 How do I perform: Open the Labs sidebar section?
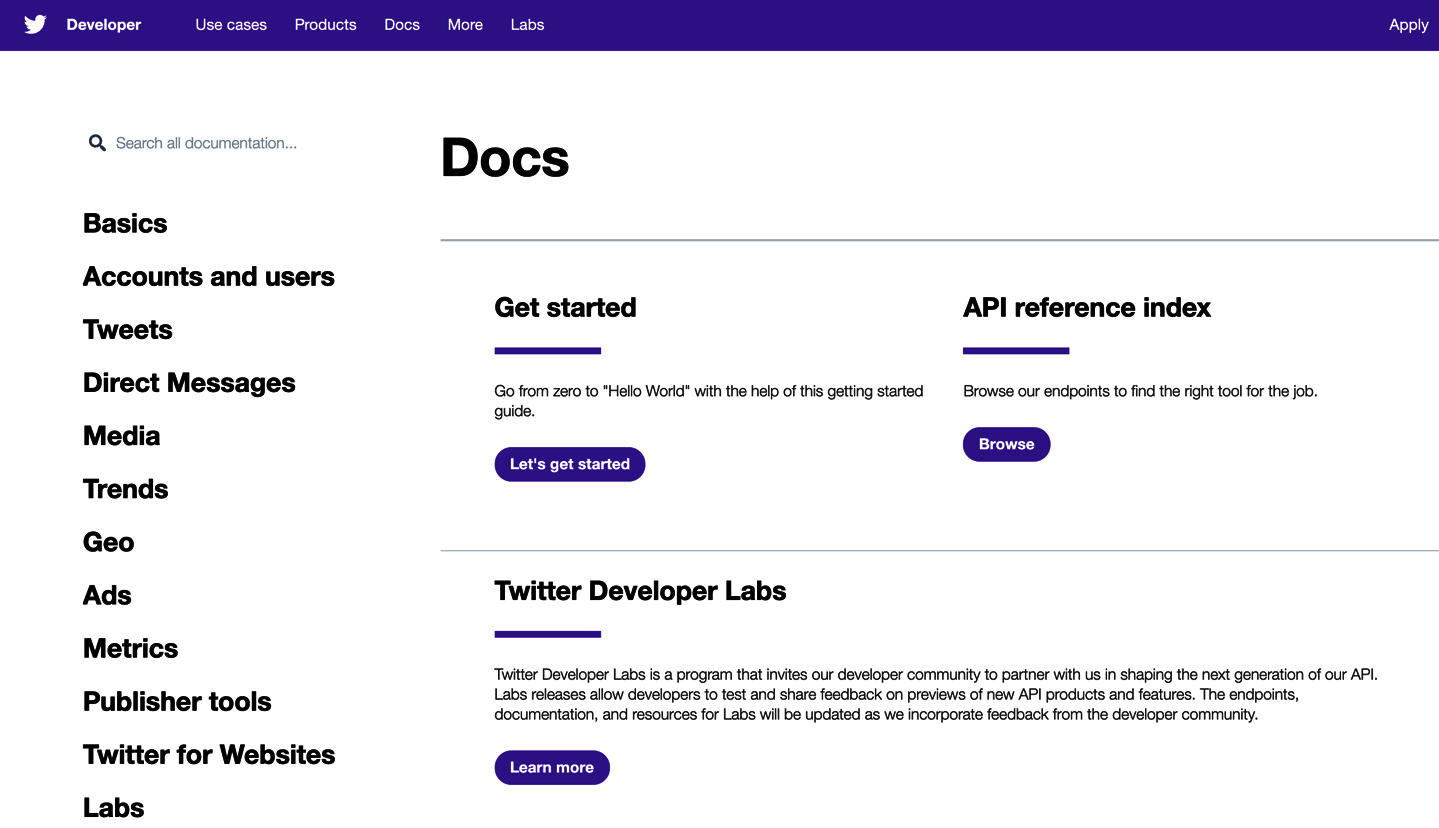(x=113, y=807)
